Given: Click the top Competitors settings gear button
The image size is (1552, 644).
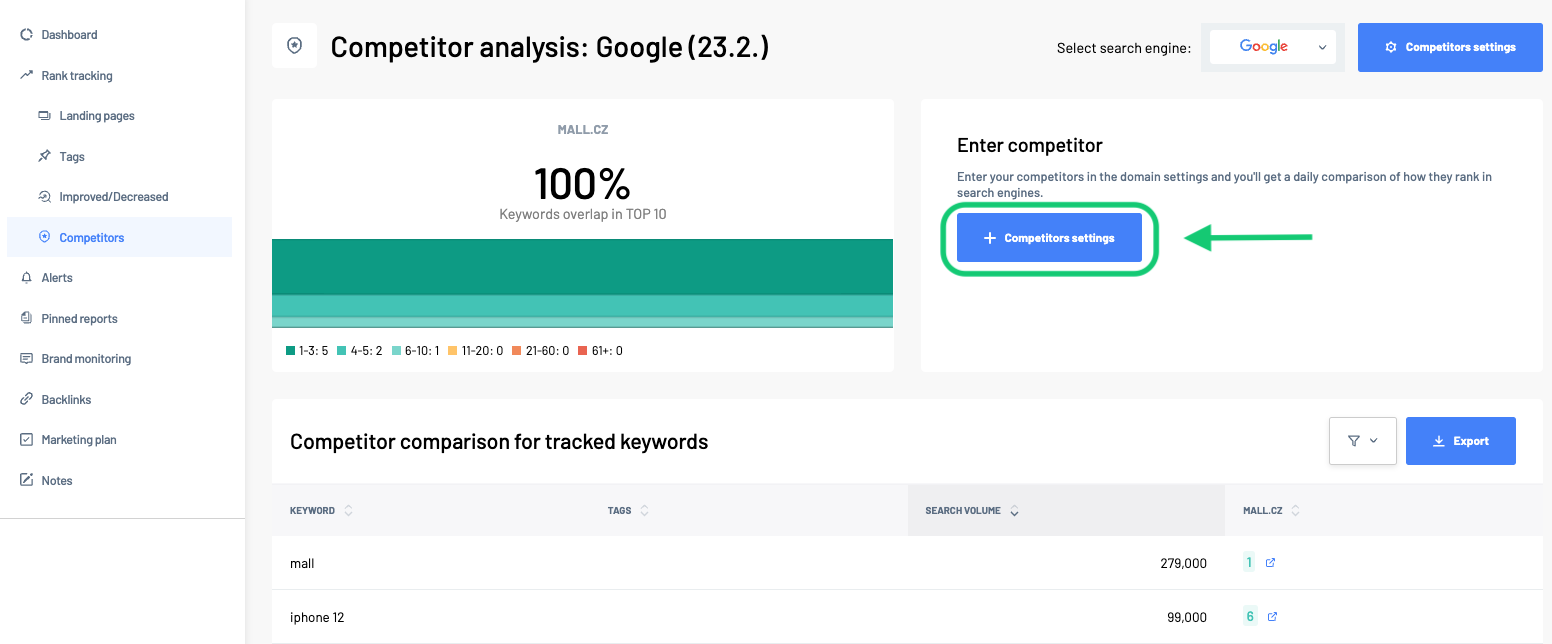Looking at the screenshot, I should click(x=1449, y=47).
